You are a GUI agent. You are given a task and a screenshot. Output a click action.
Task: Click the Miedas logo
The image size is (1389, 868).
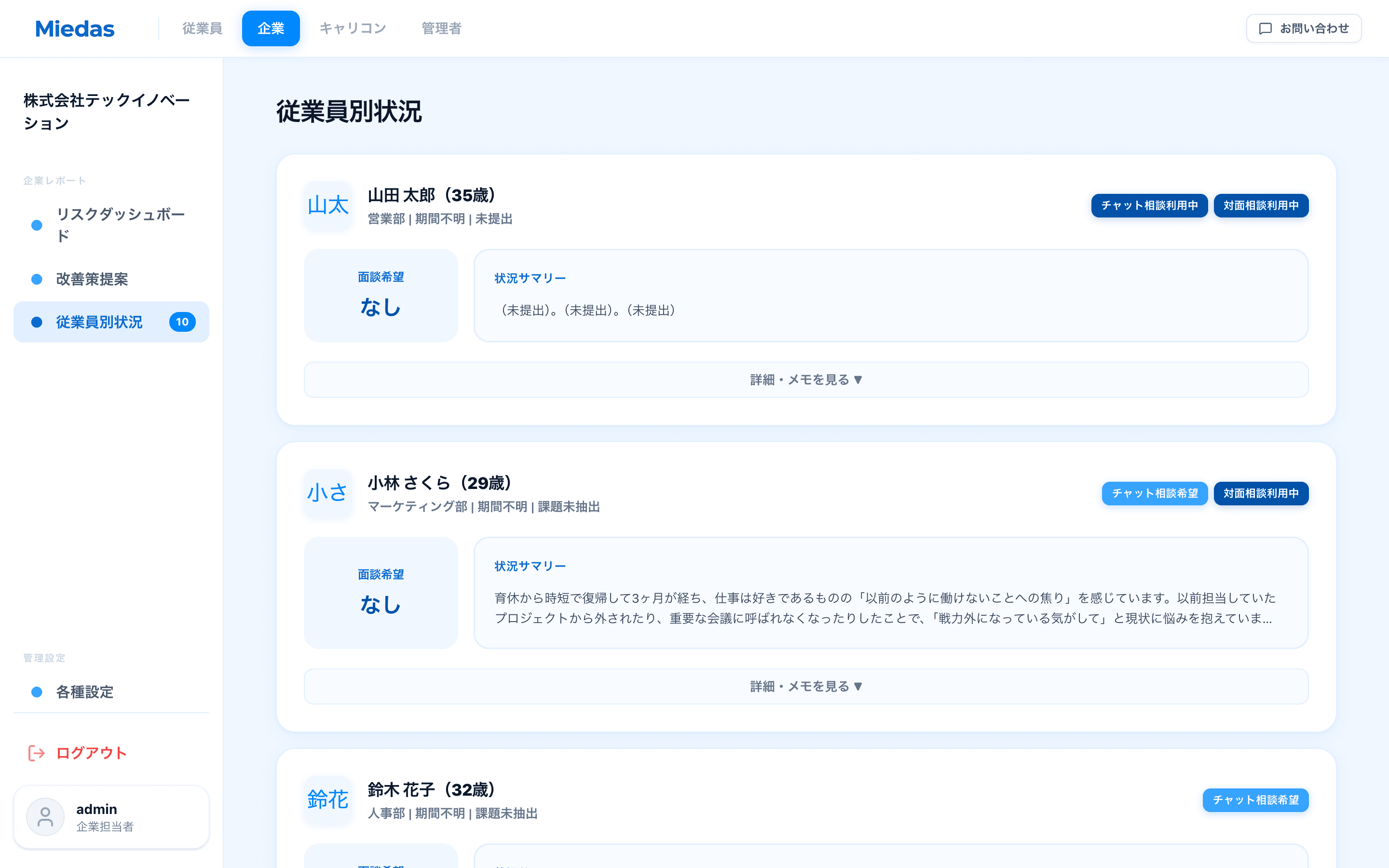(x=75, y=28)
